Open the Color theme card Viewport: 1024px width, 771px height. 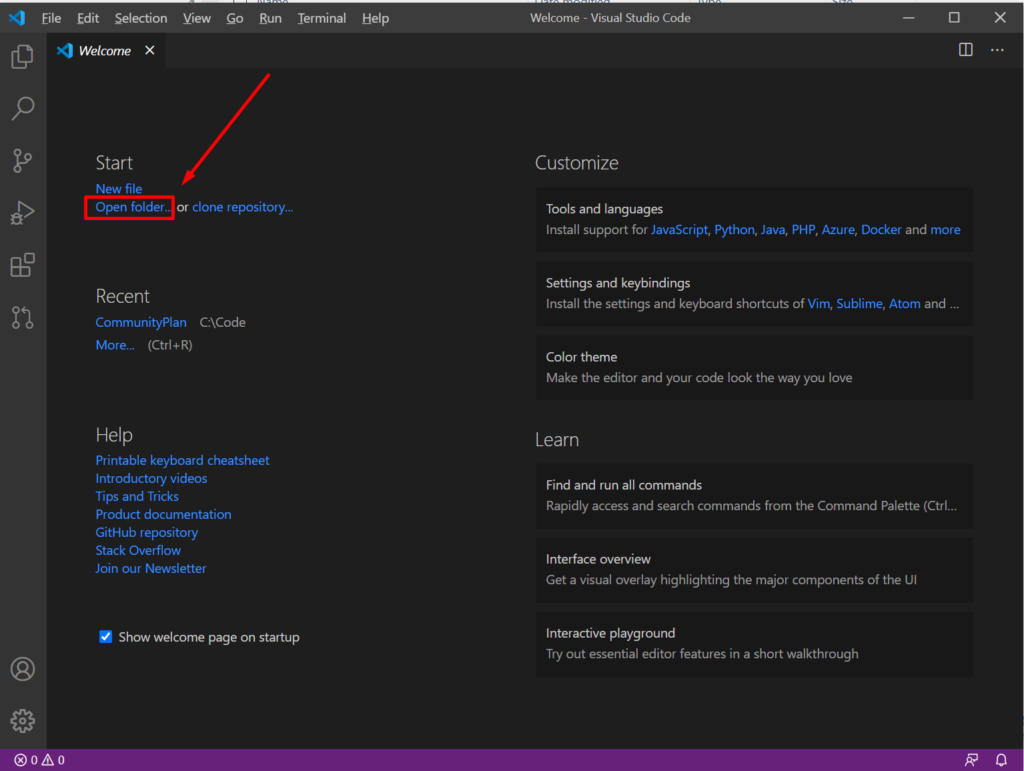(x=754, y=368)
